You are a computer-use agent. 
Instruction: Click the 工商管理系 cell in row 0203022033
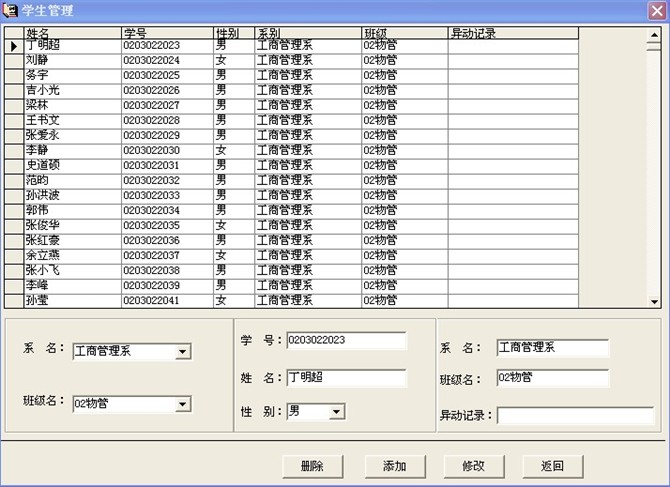click(308, 196)
